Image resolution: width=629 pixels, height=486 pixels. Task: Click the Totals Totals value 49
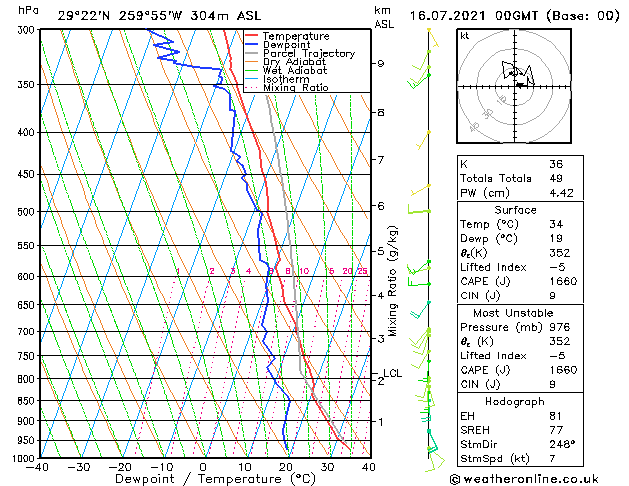point(556,178)
